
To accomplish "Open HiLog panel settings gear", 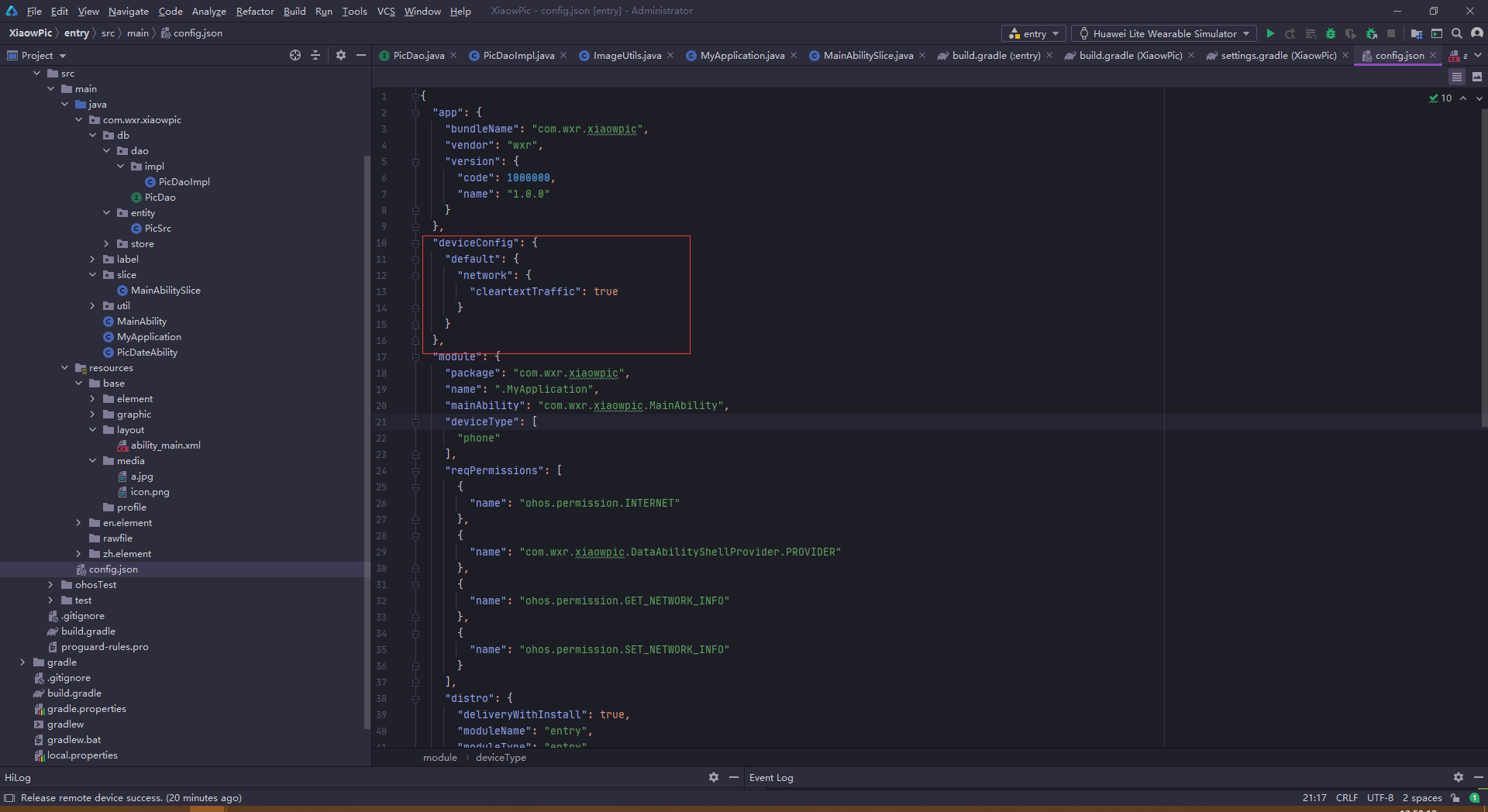I will (x=714, y=777).
